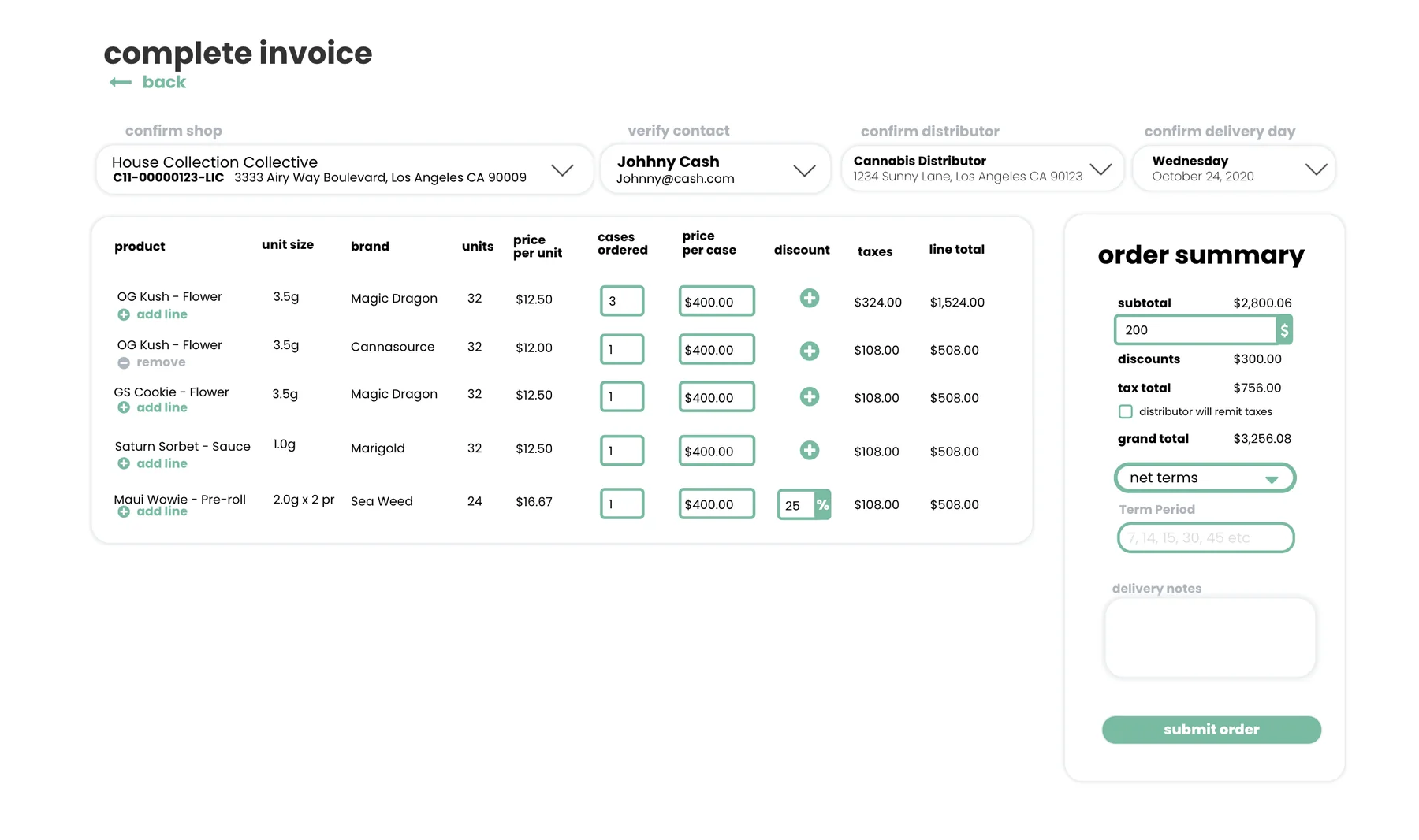The width and height of the screenshot is (1419, 840).
Task: Click price per case for OG Kush Magic Dragon
Action: 717,301
